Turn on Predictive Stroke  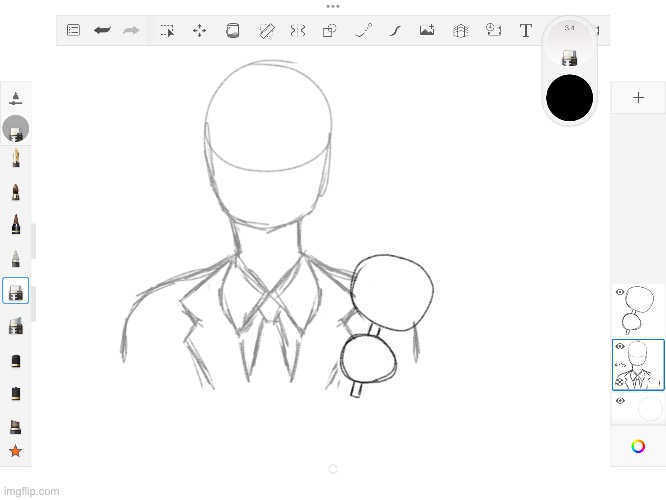(x=363, y=31)
